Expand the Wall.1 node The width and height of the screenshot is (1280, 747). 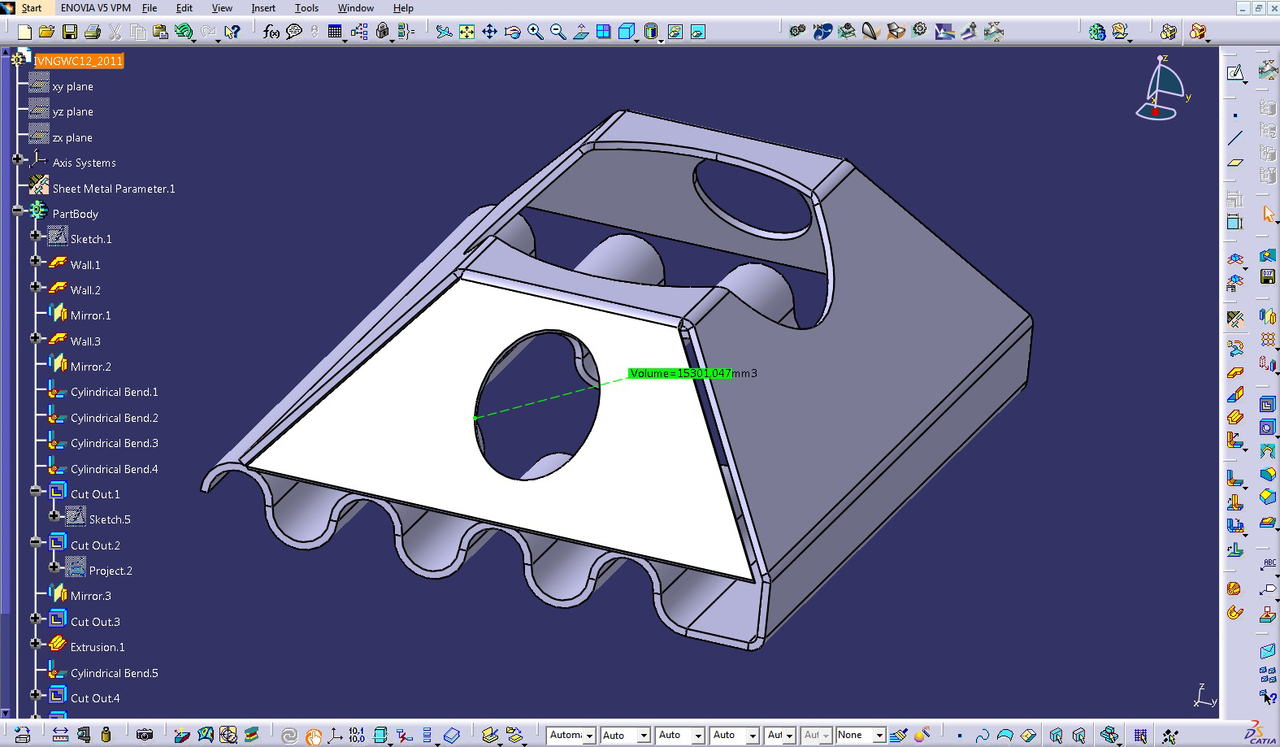coord(36,262)
